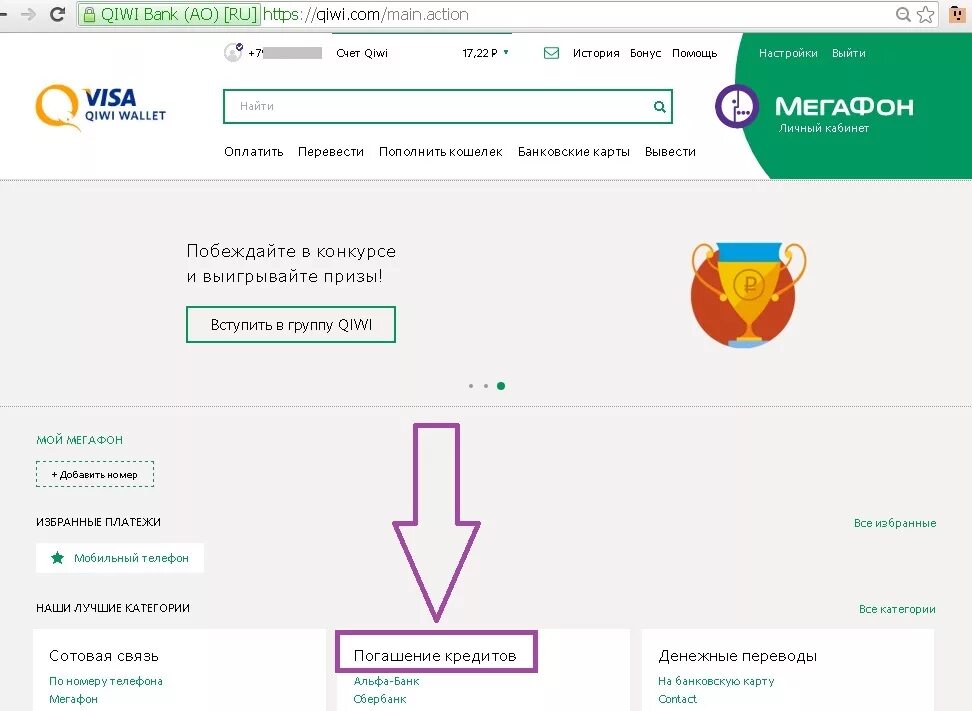Select the first banner slide dot
The image size is (972, 711).
tap(471, 386)
